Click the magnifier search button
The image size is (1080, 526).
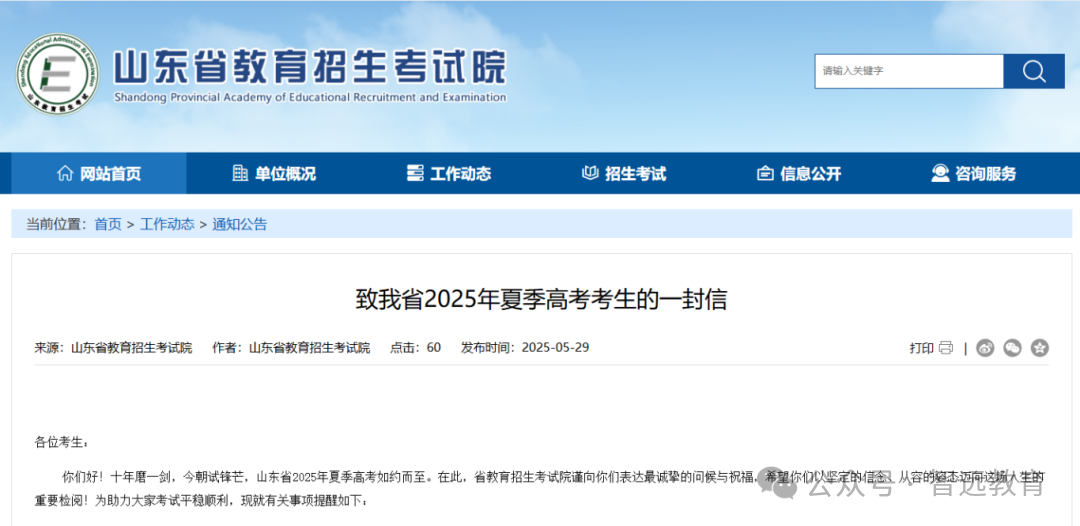(1034, 71)
